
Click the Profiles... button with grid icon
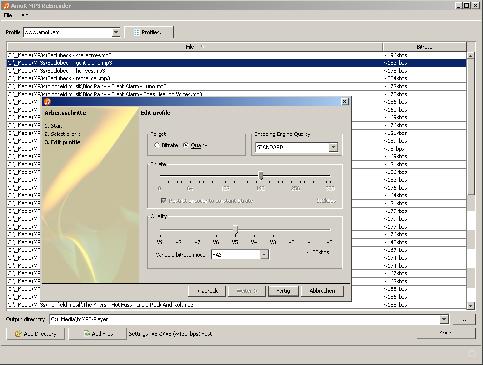[x=149, y=32]
